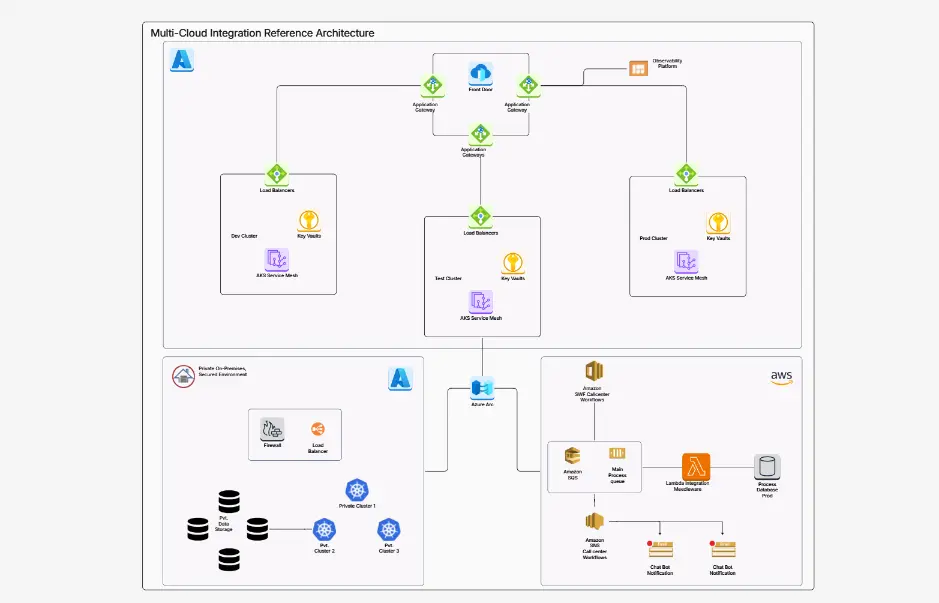The width and height of the screenshot is (939, 603).
Task: Select the Azure Arc text label
Action: pos(482,405)
